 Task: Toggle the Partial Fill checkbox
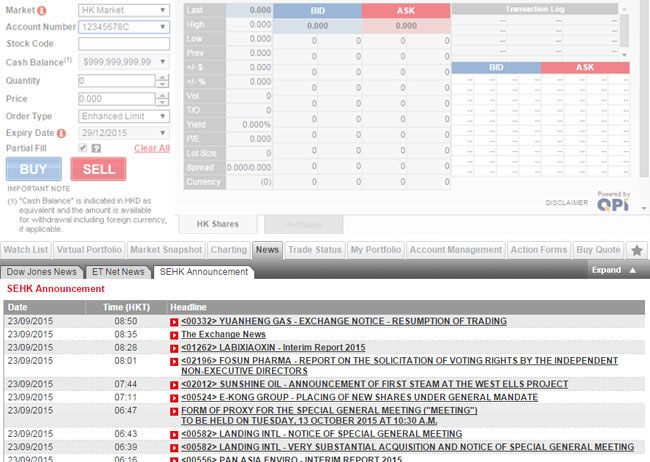pos(83,148)
